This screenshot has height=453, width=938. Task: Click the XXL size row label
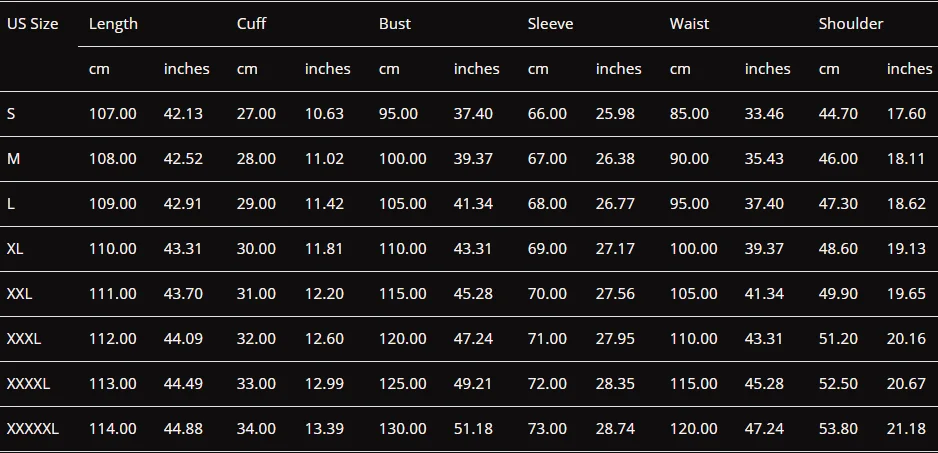pos(19,294)
